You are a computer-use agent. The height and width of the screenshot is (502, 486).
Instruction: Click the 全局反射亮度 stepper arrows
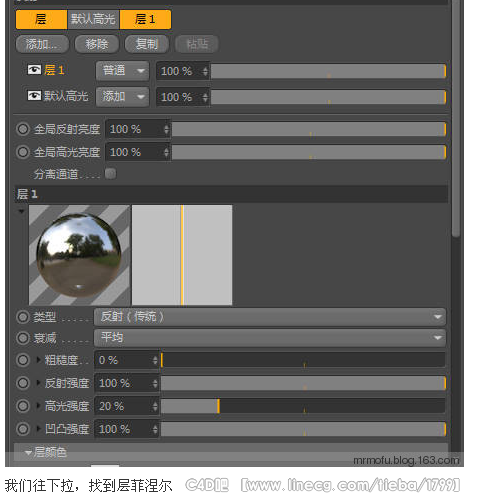pyautogui.click(x=167, y=129)
